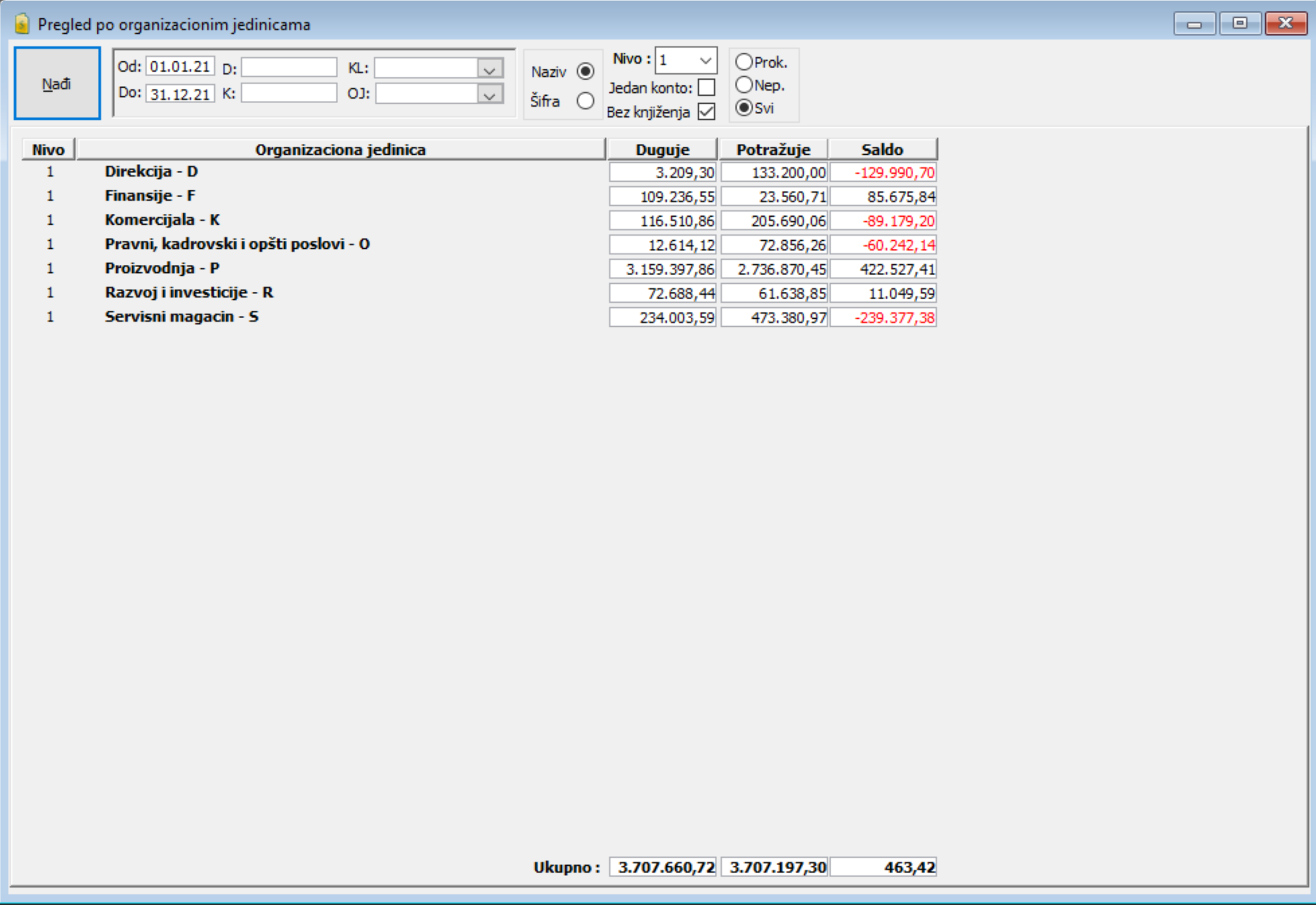Expand the Nivo level dropdown
Viewport: 1316px width, 905px height.
[705, 60]
